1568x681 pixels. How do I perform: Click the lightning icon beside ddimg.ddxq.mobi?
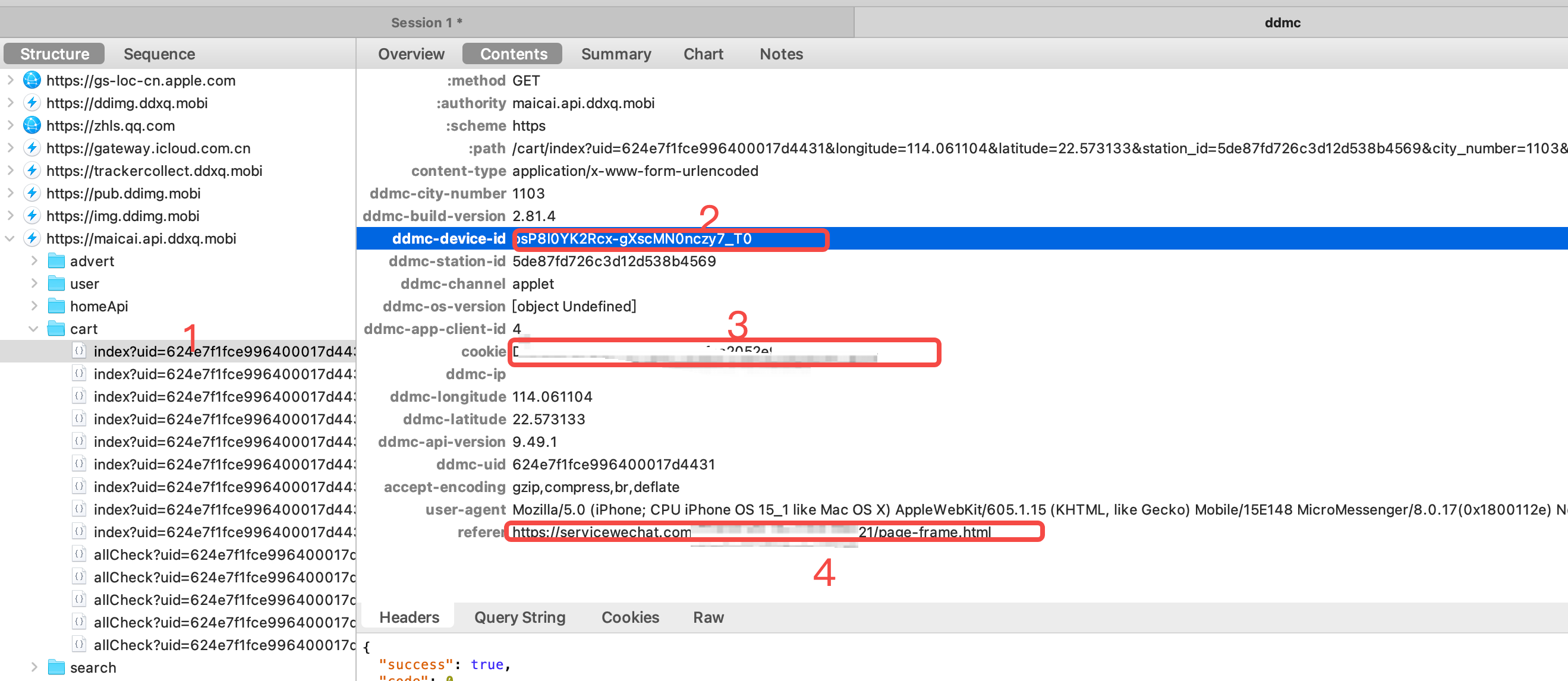coord(32,103)
